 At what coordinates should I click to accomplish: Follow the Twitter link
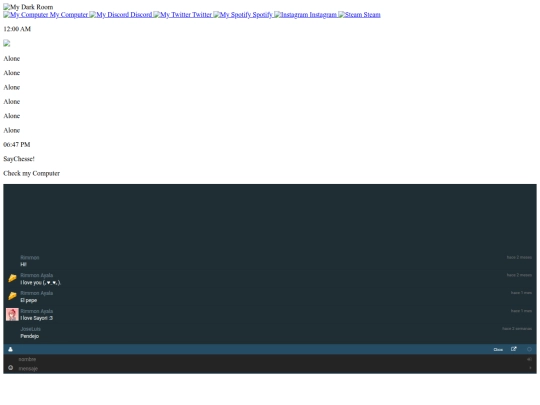183,14
